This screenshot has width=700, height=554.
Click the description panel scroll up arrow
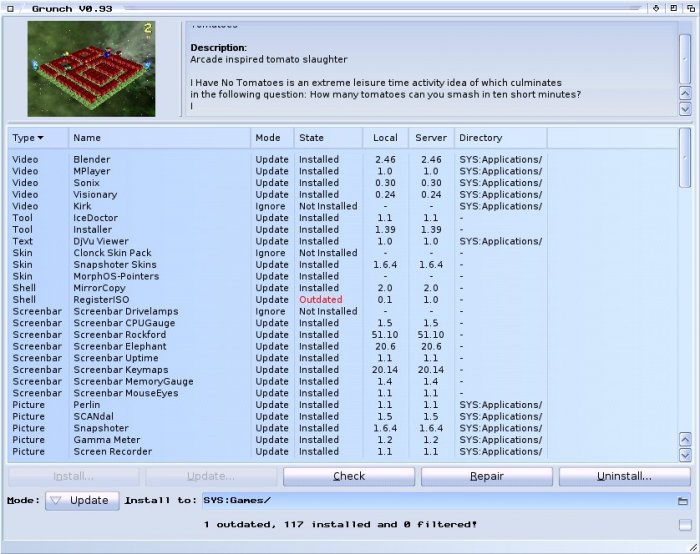(685, 93)
